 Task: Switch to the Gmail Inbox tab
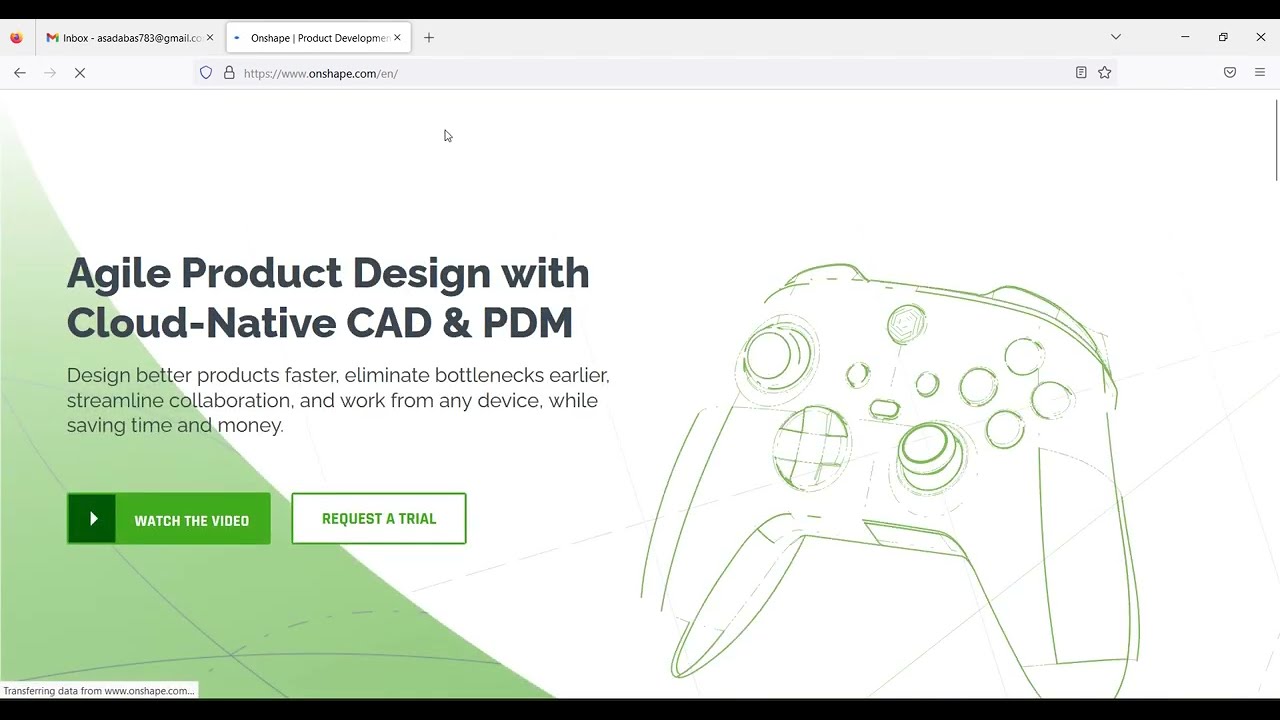point(130,37)
